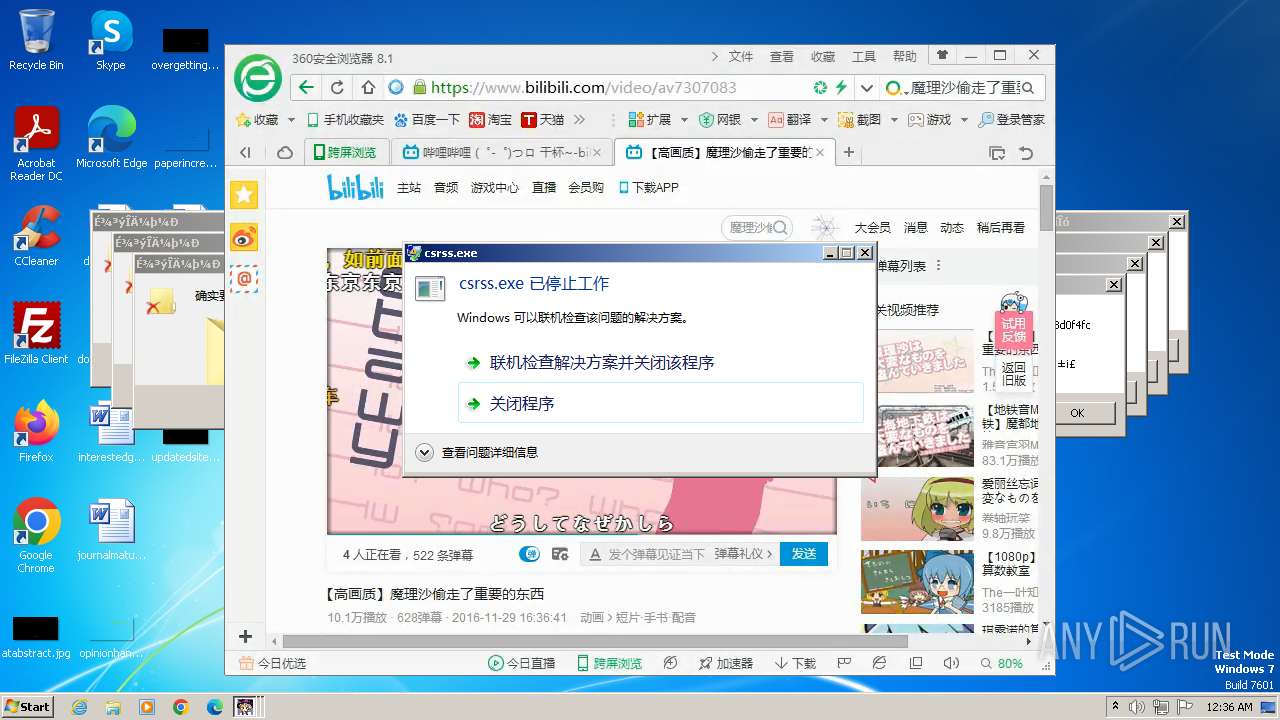Open browser home page icon

coord(367,87)
